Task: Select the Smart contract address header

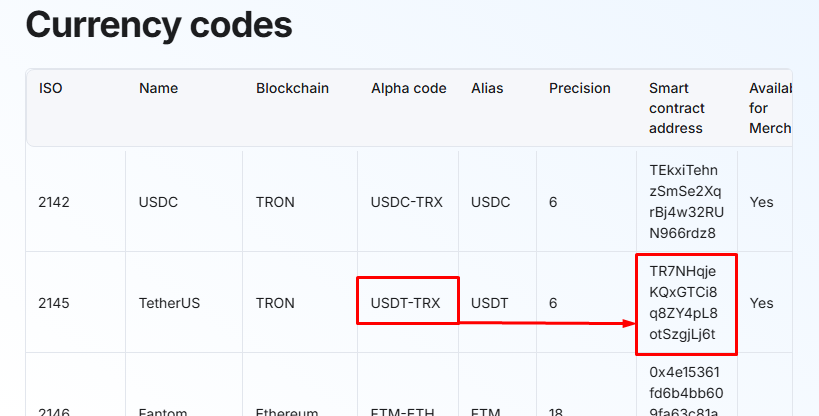Action: (x=677, y=108)
